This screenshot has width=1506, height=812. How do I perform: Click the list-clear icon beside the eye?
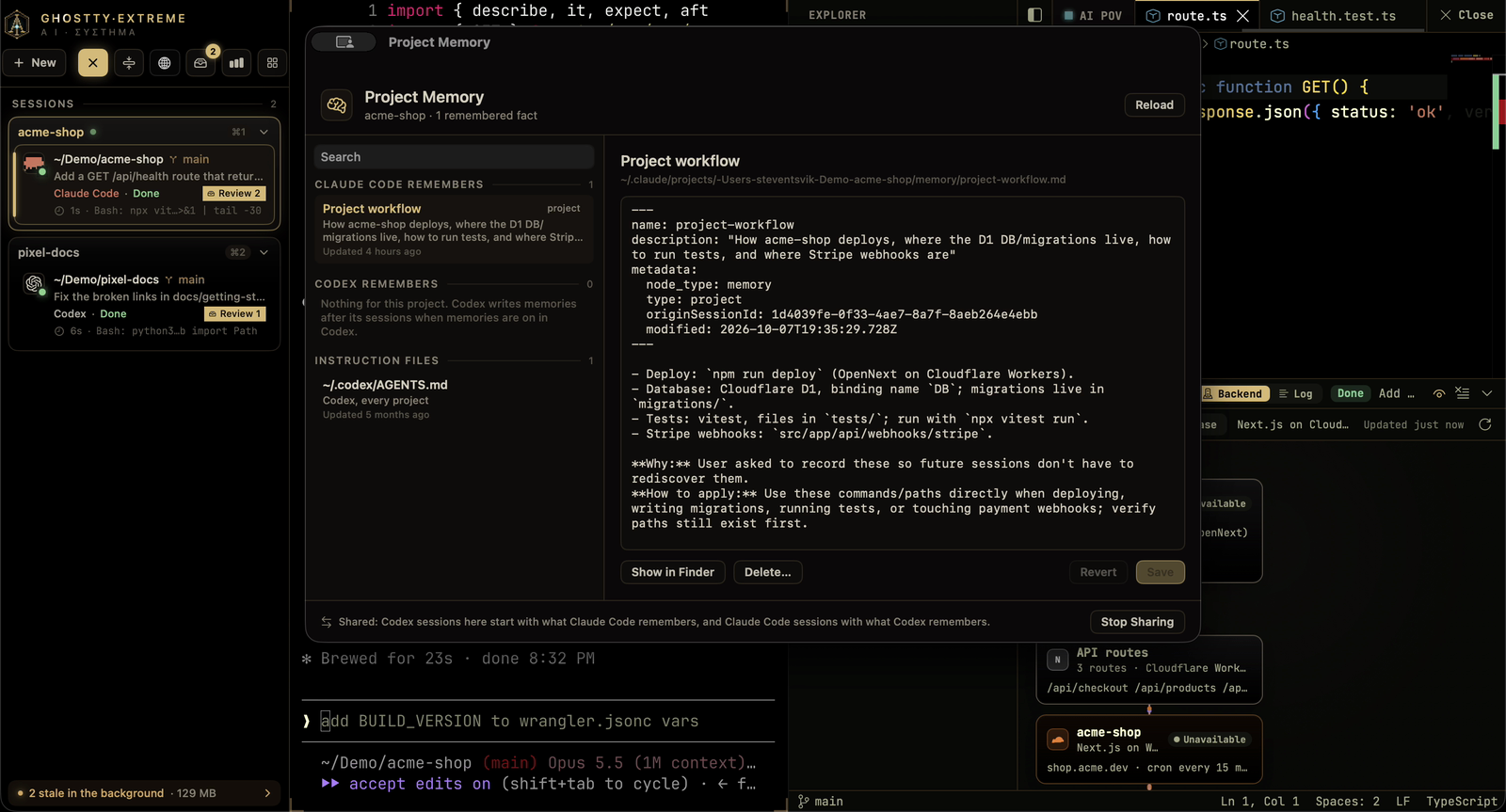(x=1462, y=393)
